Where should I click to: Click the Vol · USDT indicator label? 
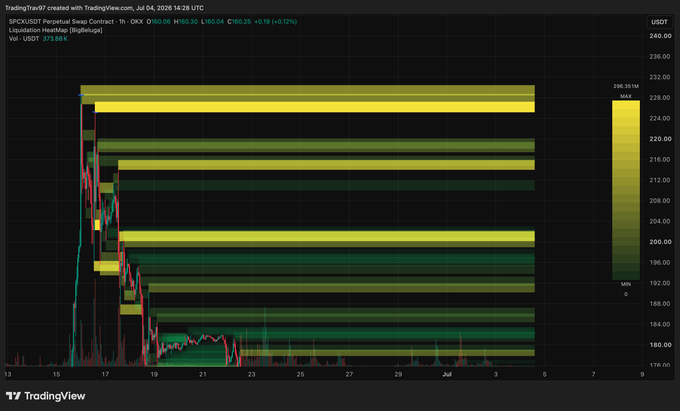click(24, 39)
